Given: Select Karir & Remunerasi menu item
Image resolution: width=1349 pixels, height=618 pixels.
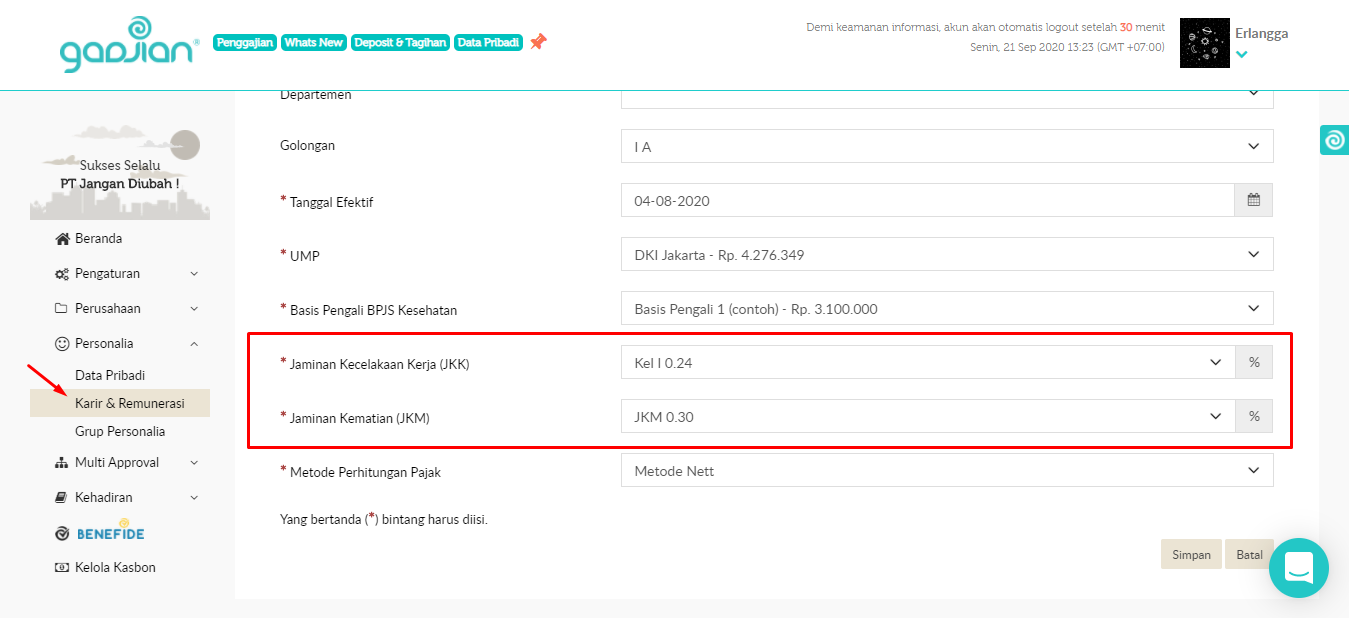Looking at the screenshot, I should (120, 403).
